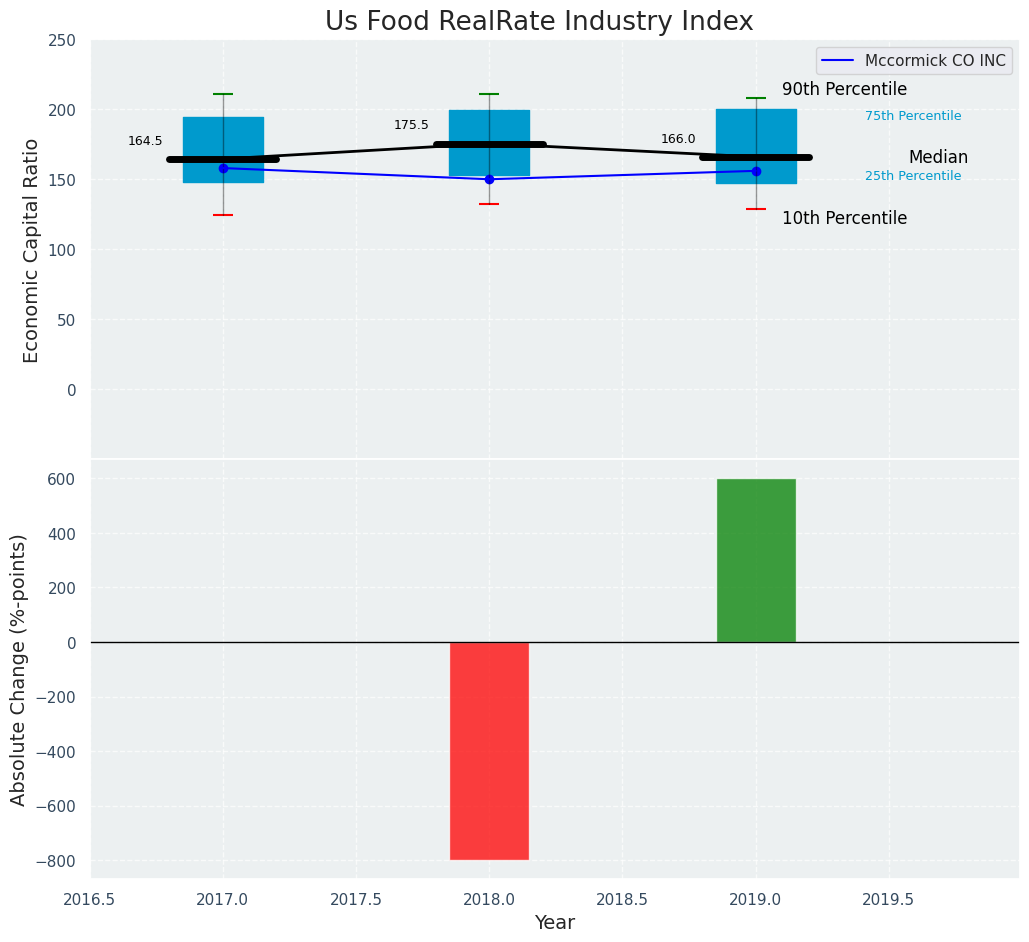This screenshot has height=942, width=1029.
Task: Click the 90th Percentile annotation
Action: point(844,90)
